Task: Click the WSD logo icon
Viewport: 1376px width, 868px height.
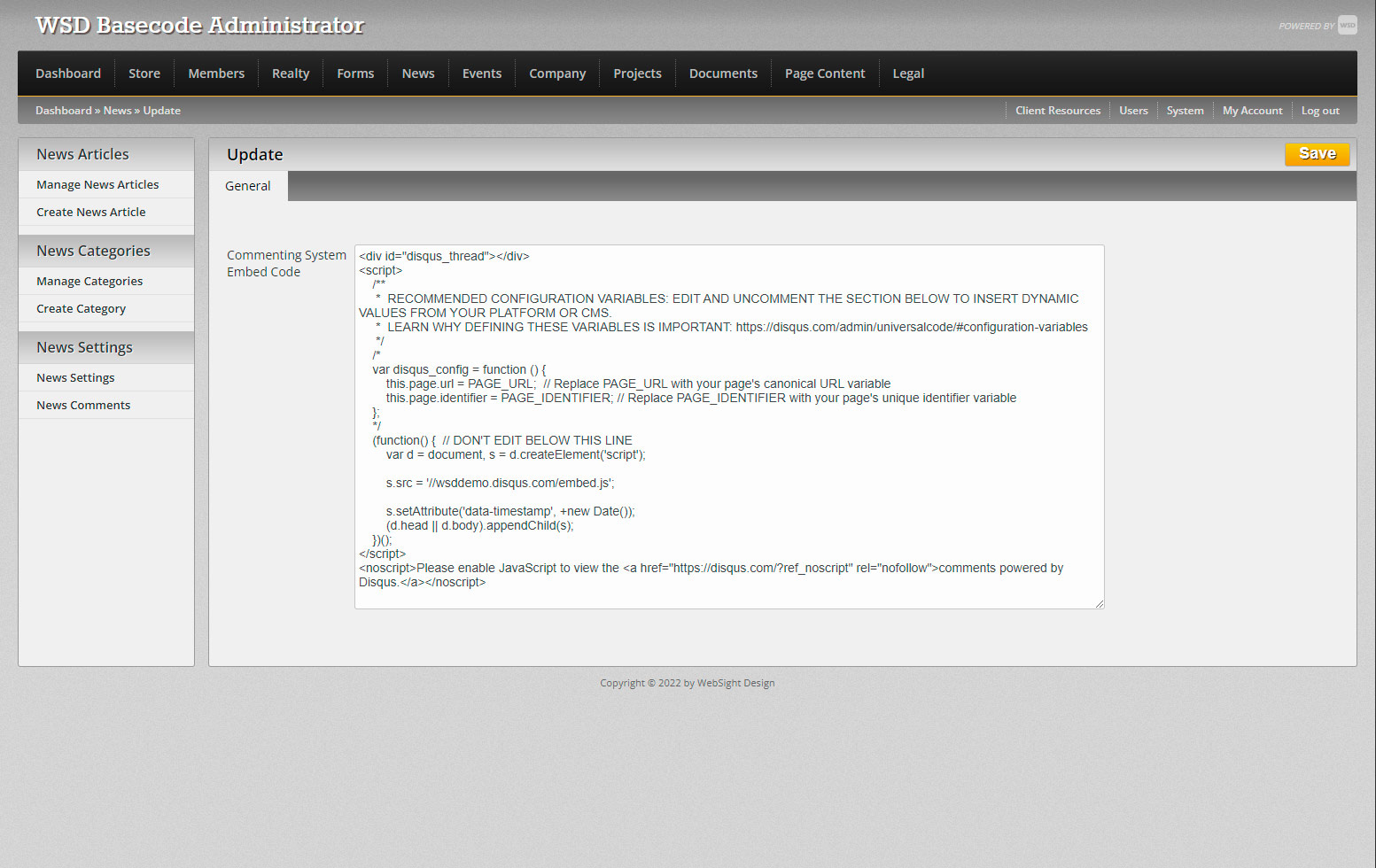Action: click(x=1347, y=25)
